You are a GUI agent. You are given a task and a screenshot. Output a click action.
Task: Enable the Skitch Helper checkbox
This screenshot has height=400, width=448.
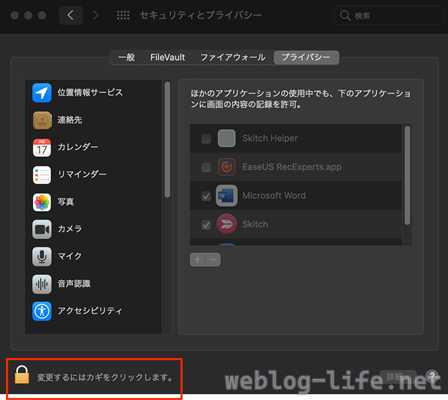(x=206, y=138)
